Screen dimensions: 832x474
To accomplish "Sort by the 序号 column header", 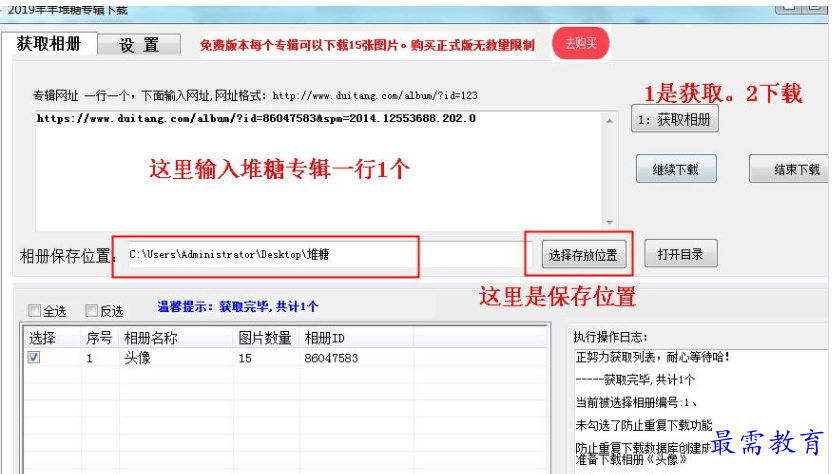I will pyautogui.click(x=100, y=338).
